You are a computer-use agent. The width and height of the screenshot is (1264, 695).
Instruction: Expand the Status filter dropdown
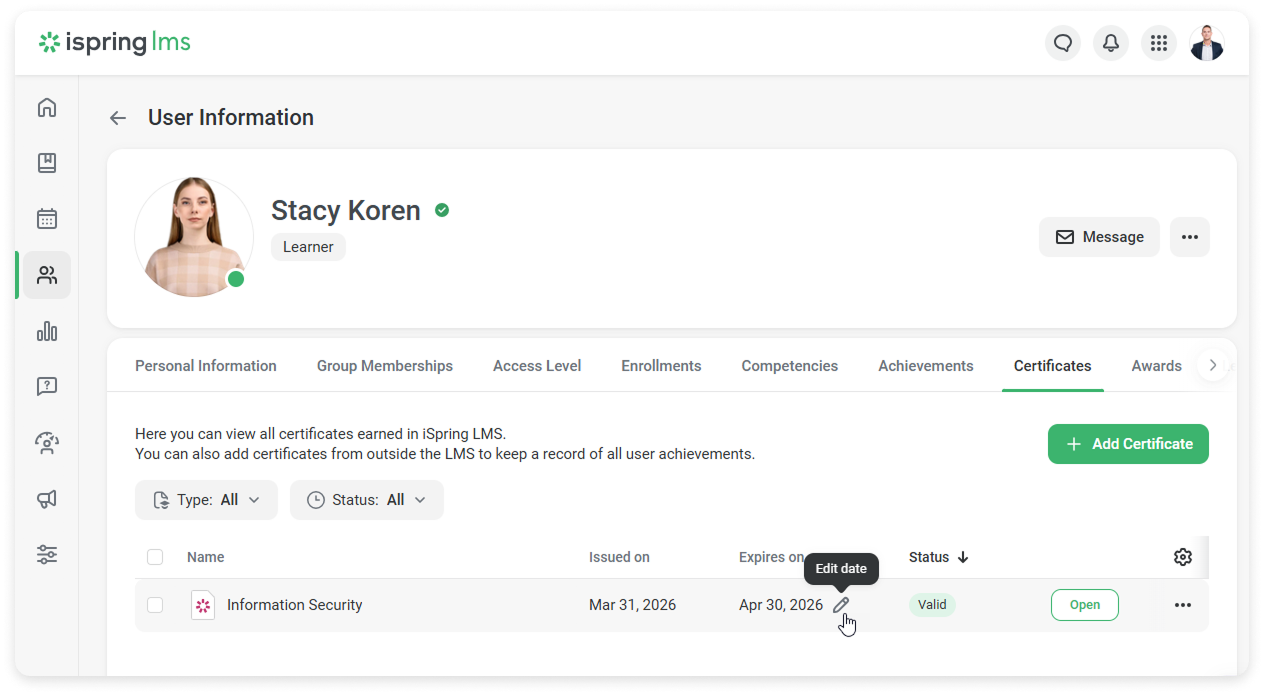pos(366,500)
